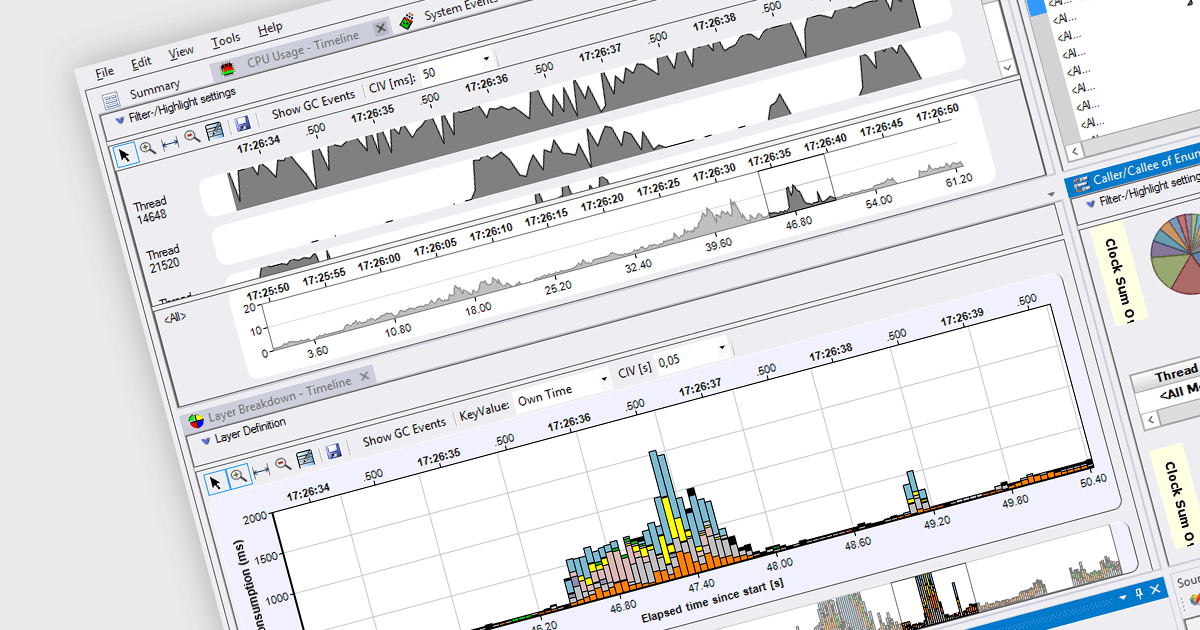Click zoom in tool in Layer Breakdown toolbar
This screenshot has width=1200, height=630.
tap(239, 477)
